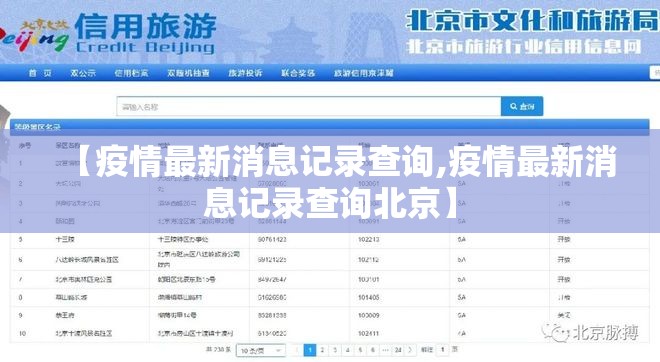This screenshot has width=660, height=362.
Task: Select the 十三陵 scenic area name
Action: (65, 239)
